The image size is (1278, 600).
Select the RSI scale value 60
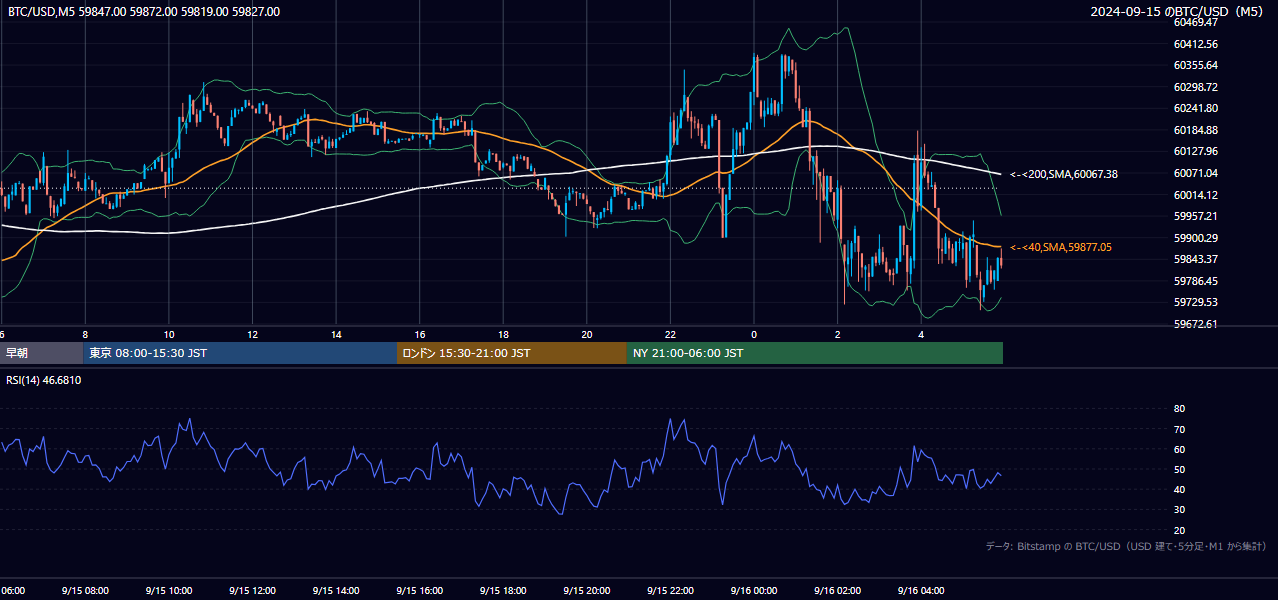point(1179,449)
